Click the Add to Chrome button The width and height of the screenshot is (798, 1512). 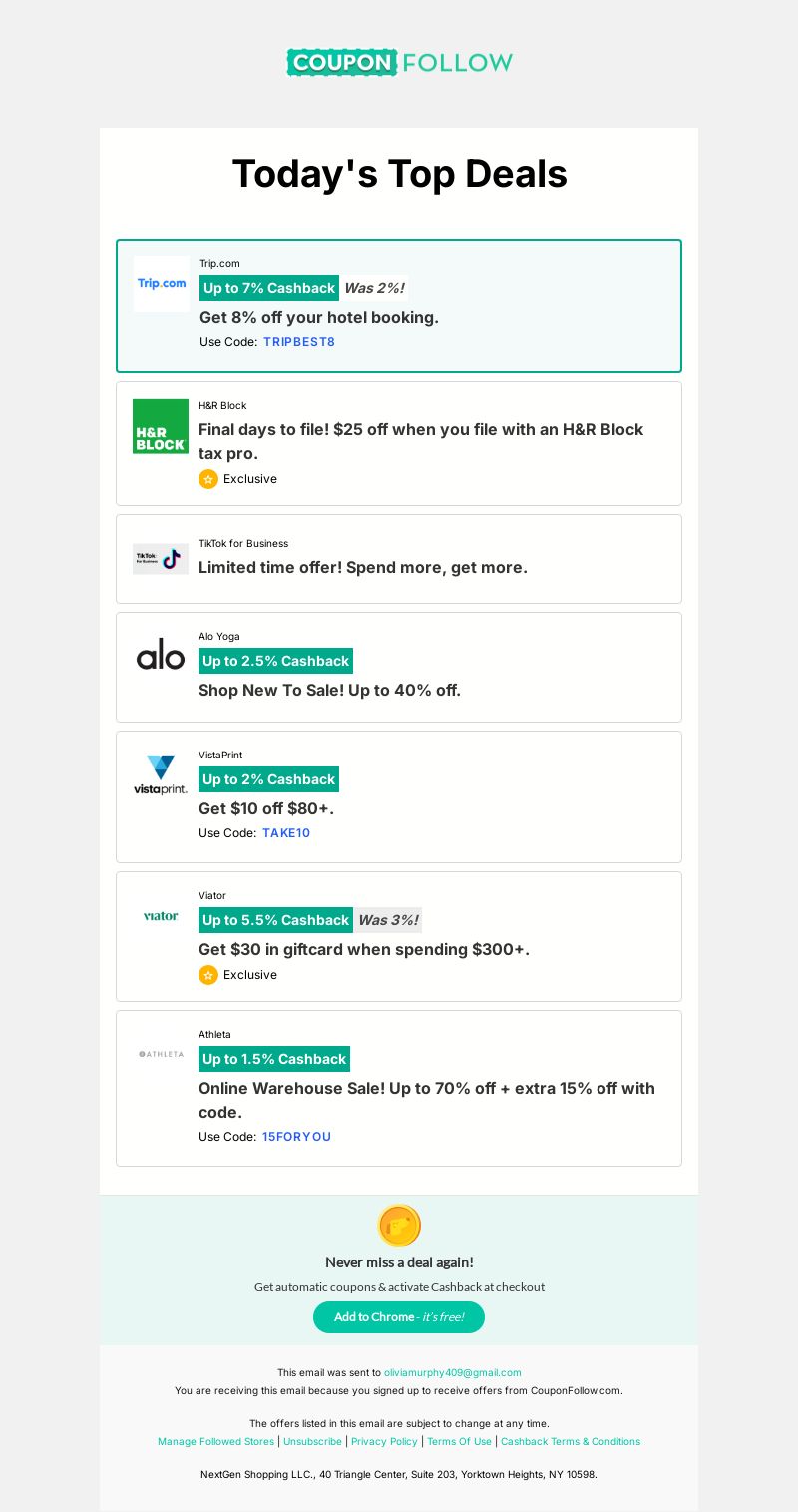click(x=399, y=1317)
